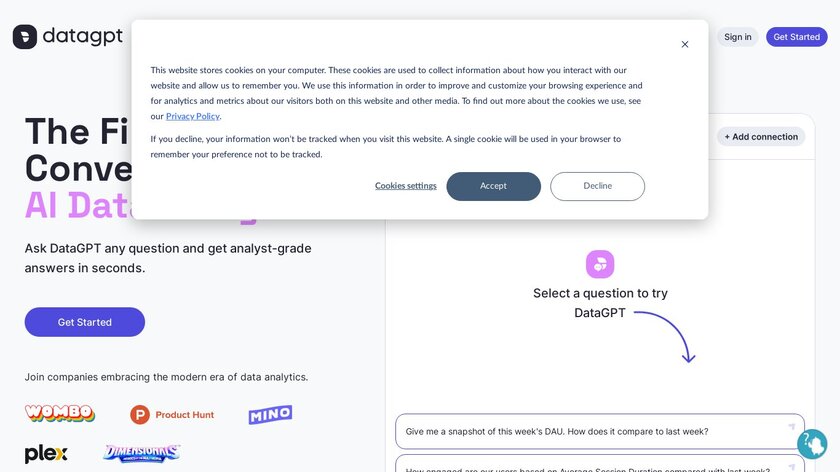Decline cookie tracking
840x472 pixels.
597,186
